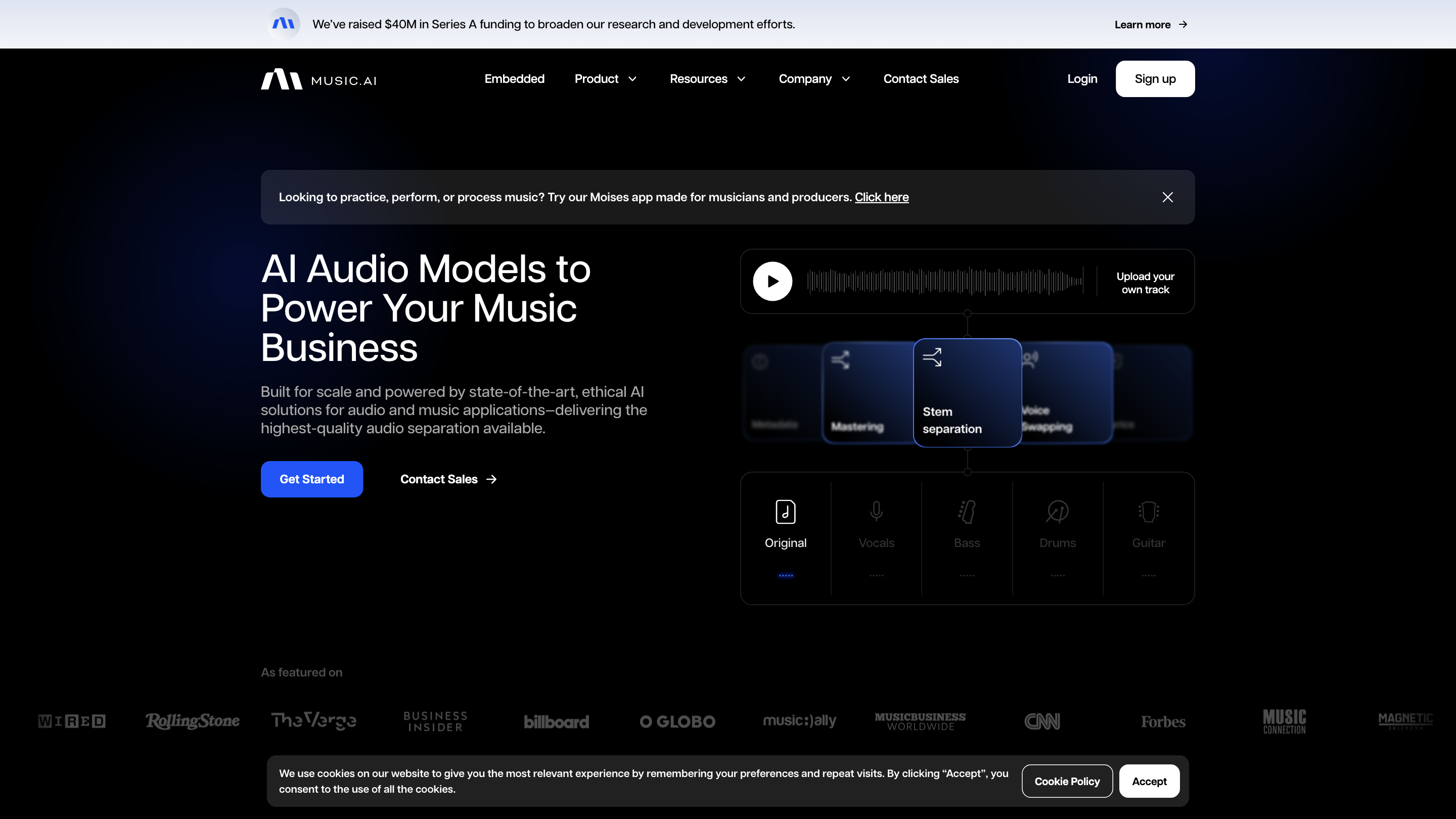Click the Get Started button
The height and width of the screenshot is (819, 1456).
[311, 479]
